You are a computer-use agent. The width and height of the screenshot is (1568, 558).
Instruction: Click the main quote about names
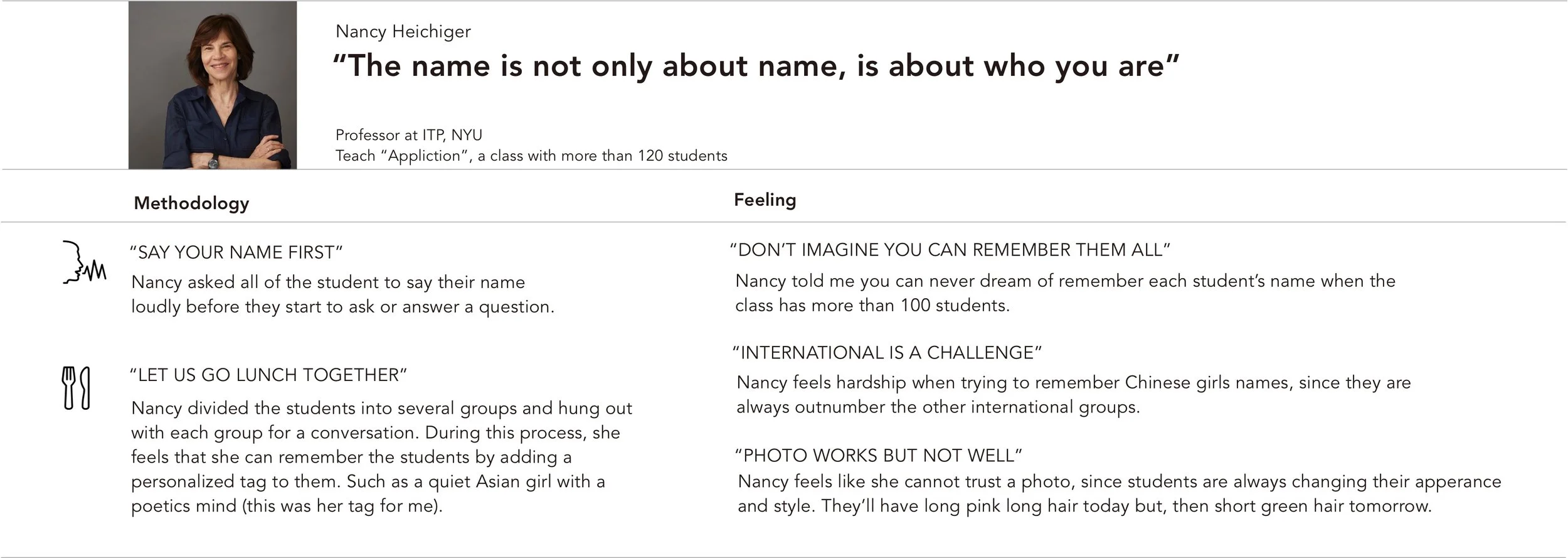pyautogui.click(x=756, y=67)
